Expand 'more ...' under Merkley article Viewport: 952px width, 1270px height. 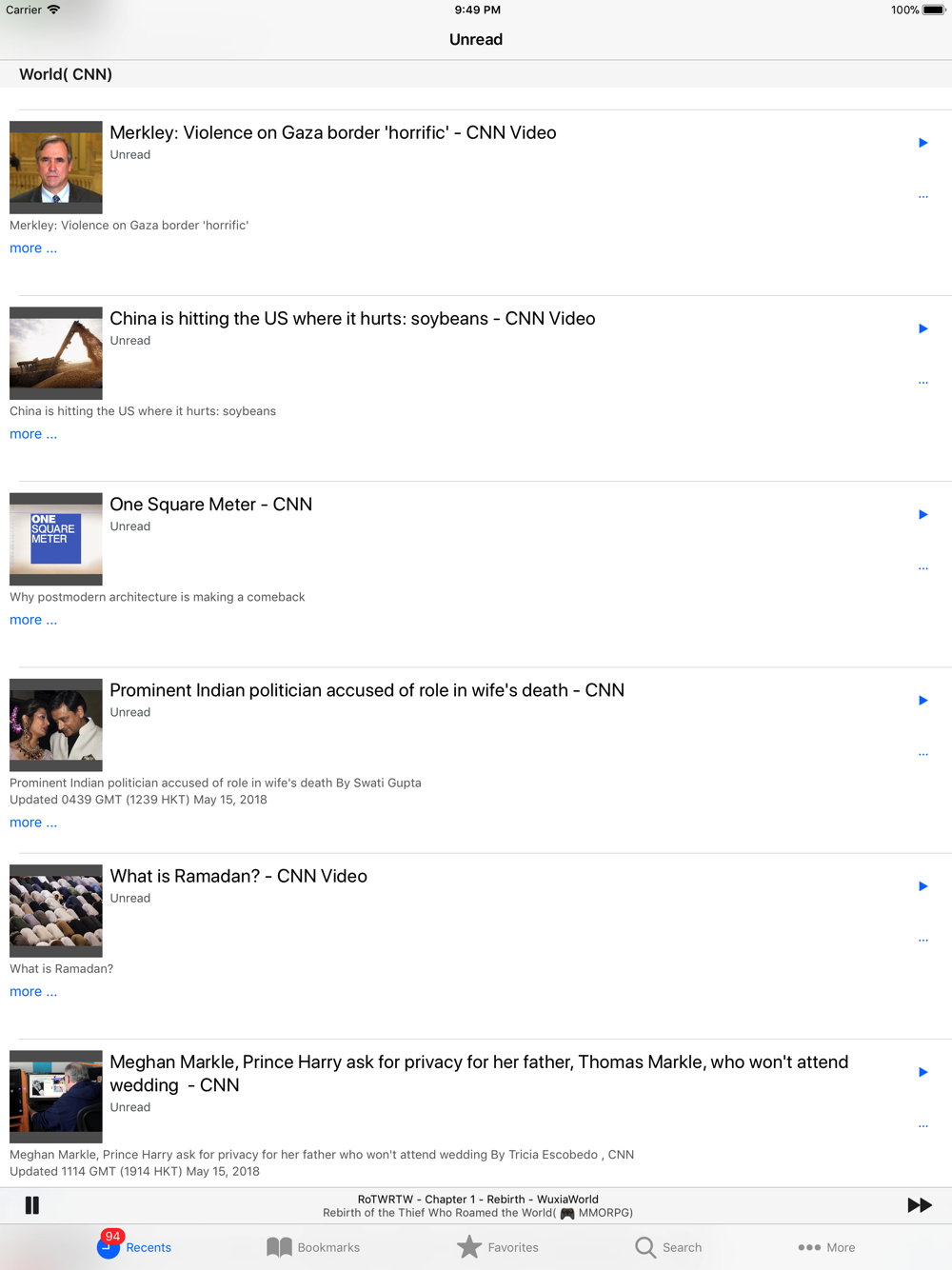33,248
